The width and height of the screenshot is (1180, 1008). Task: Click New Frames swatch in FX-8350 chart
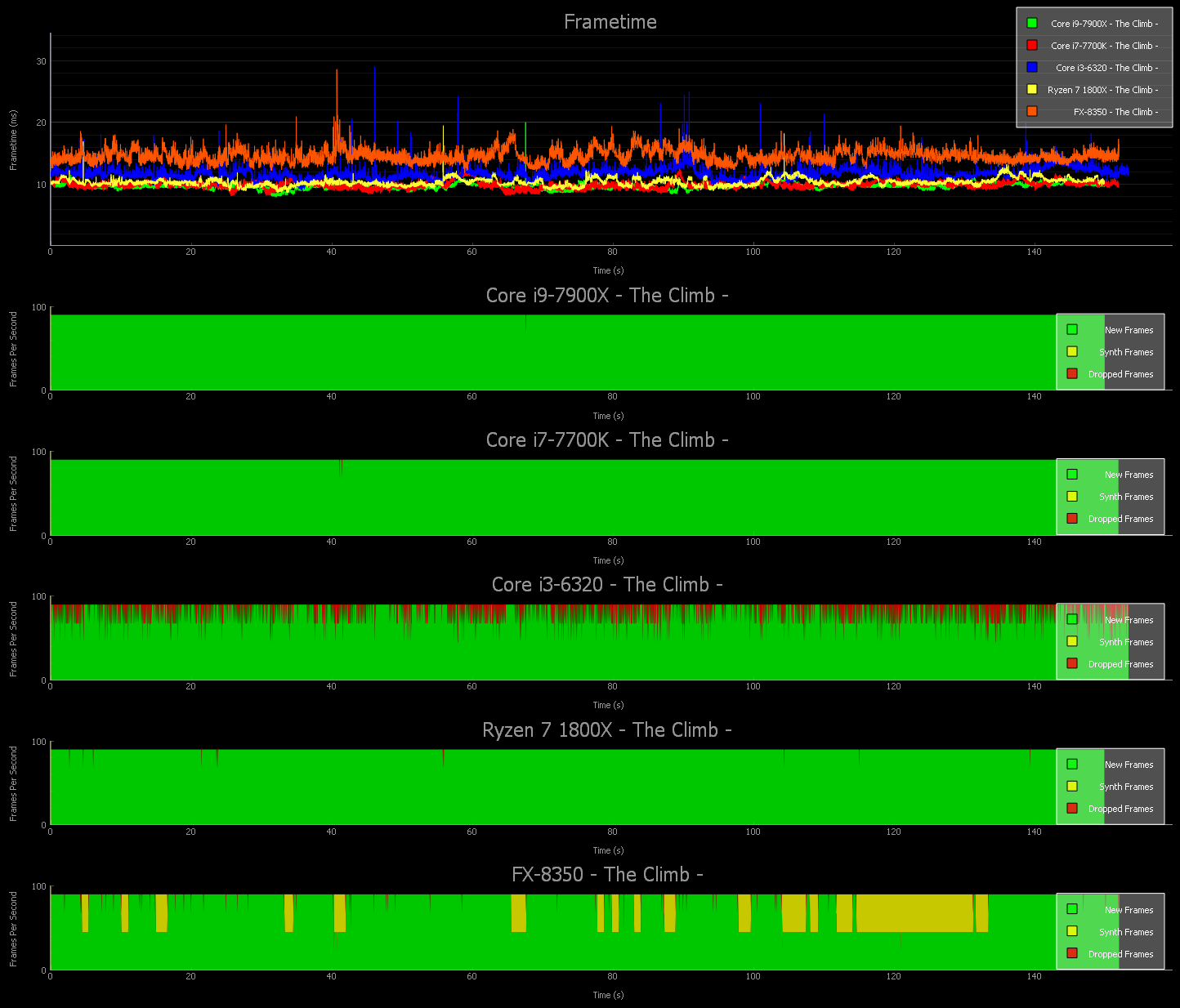point(1072,909)
